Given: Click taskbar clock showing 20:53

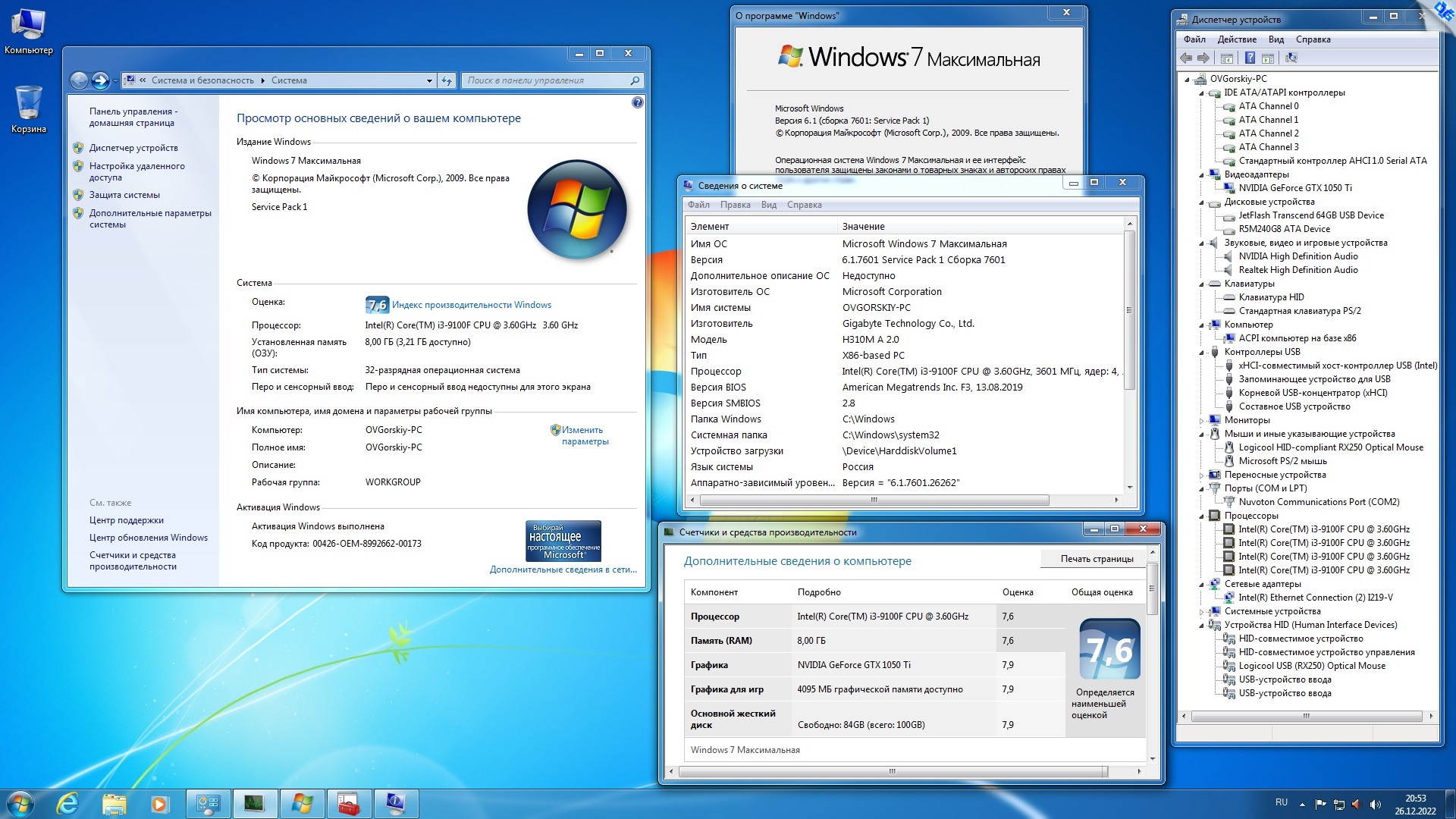Looking at the screenshot, I should pos(1415,805).
